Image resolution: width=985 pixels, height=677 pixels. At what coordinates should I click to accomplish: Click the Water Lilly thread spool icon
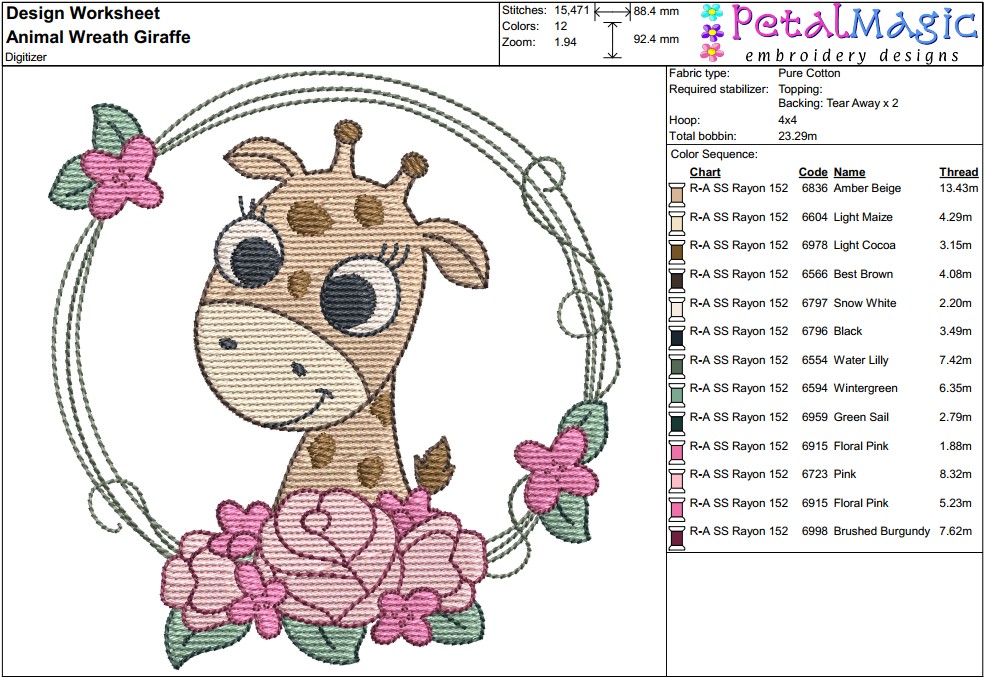(677, 365)
